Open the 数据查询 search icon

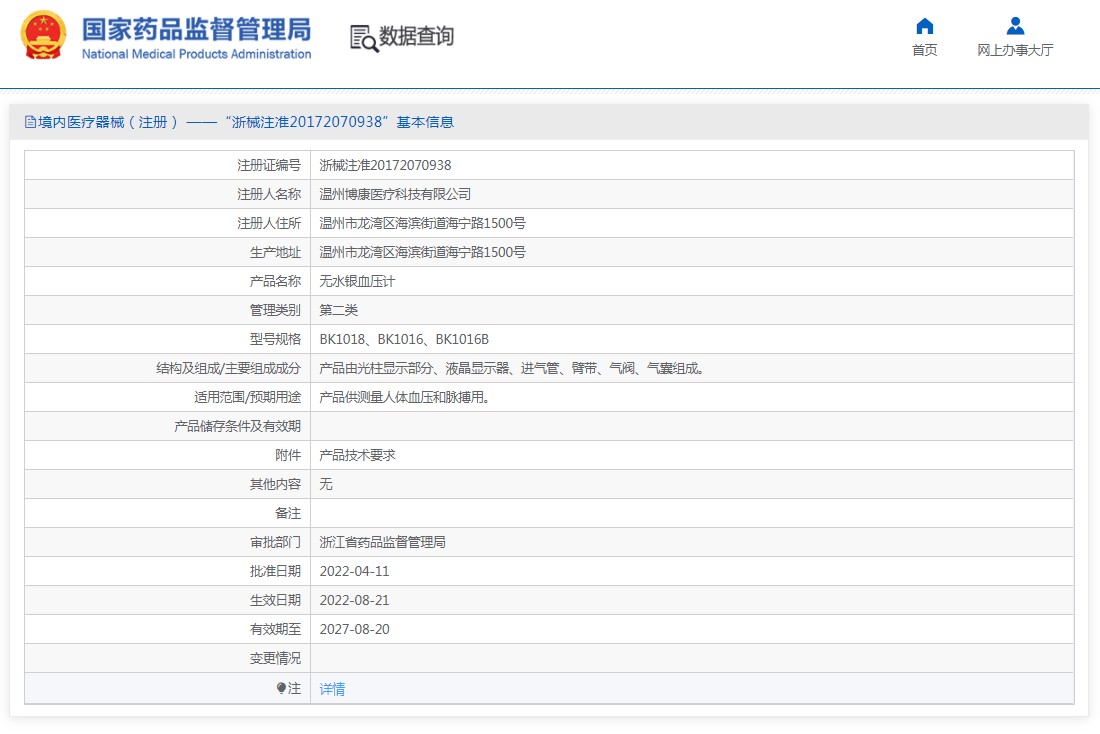(363, 38)
